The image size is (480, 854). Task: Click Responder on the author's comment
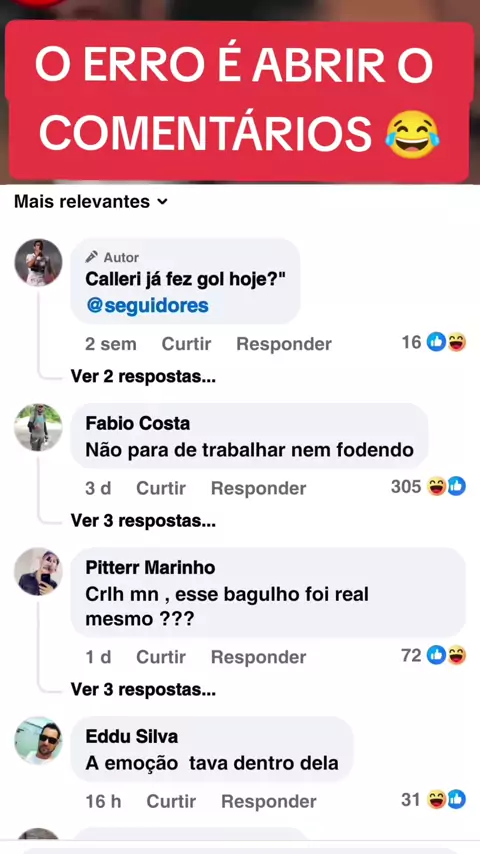284,344
